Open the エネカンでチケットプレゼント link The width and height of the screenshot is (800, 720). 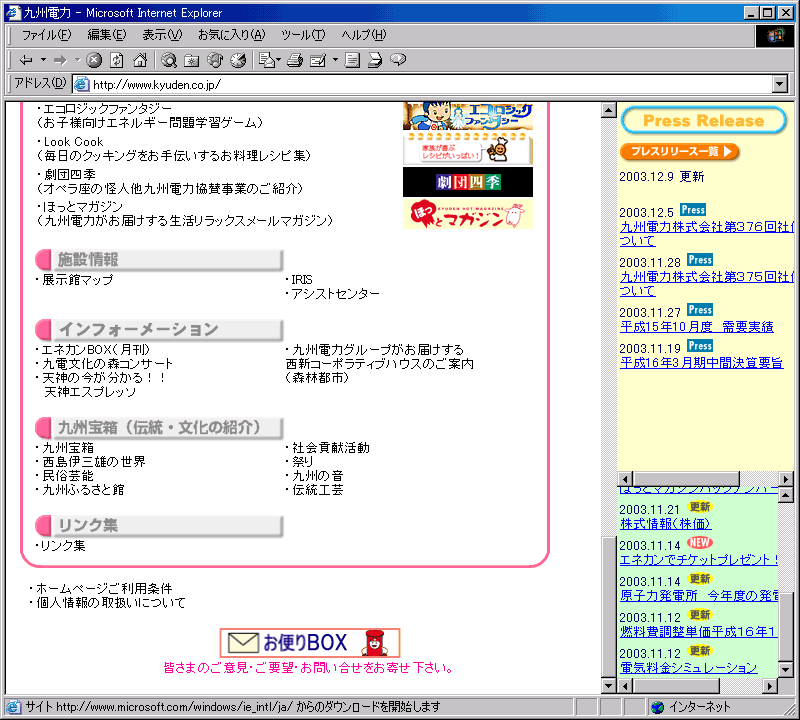699,560
